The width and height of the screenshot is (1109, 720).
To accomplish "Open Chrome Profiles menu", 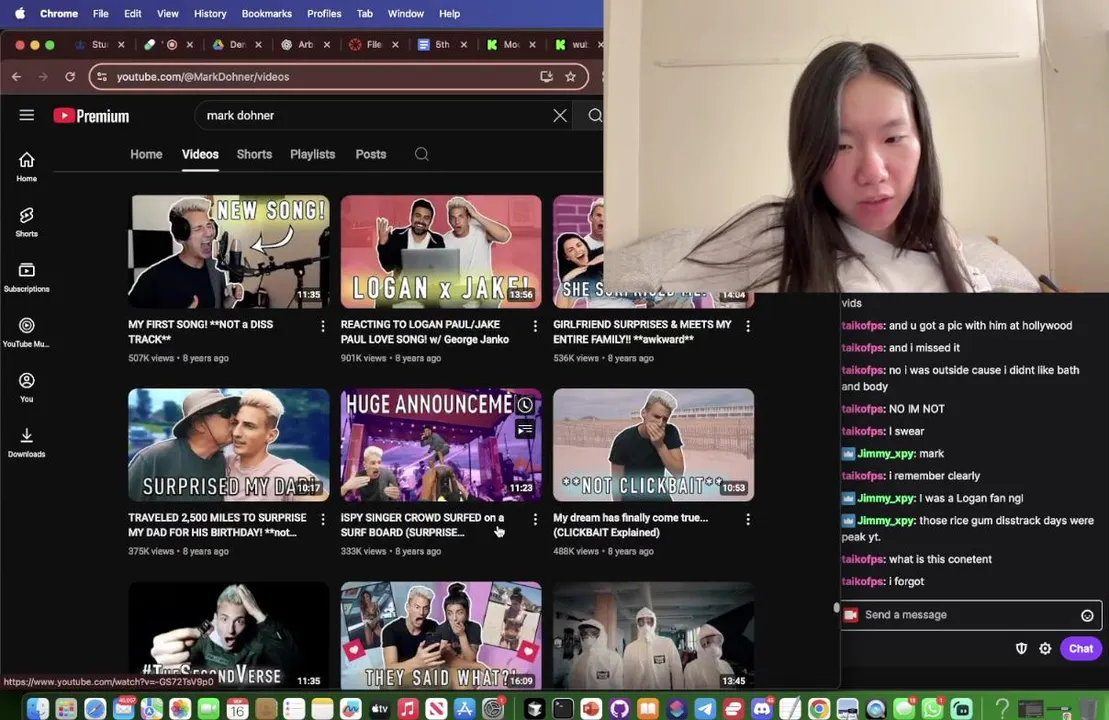I will (324, 13).
